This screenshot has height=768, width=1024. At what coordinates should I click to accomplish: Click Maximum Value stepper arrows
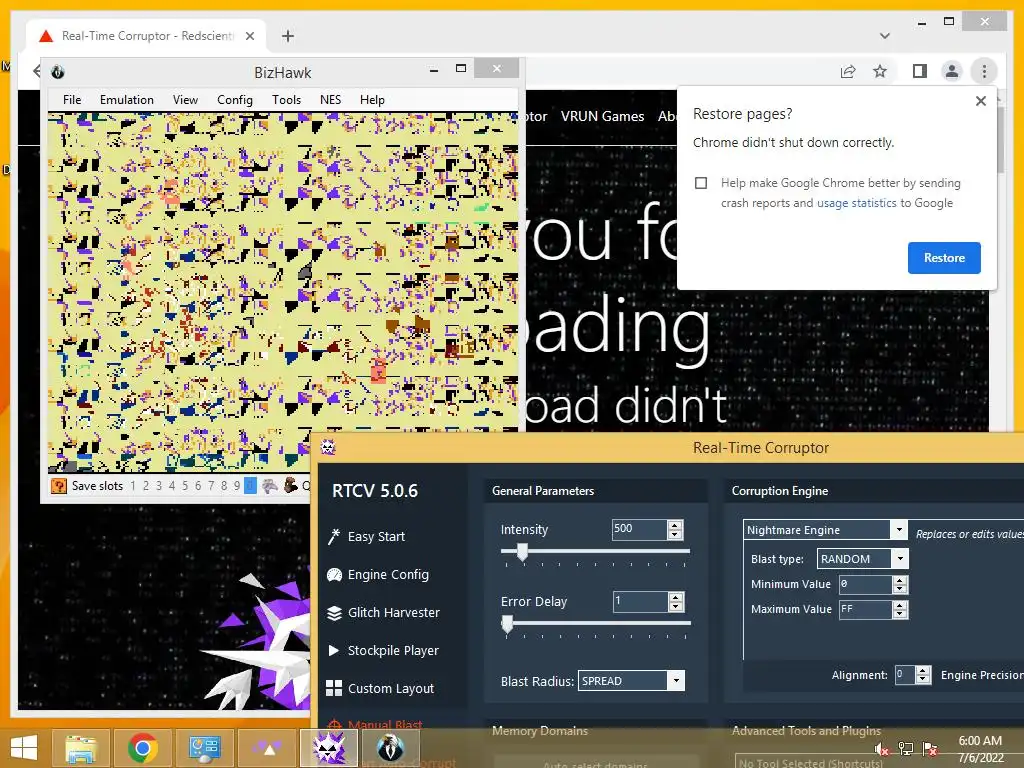coord(900,609)
